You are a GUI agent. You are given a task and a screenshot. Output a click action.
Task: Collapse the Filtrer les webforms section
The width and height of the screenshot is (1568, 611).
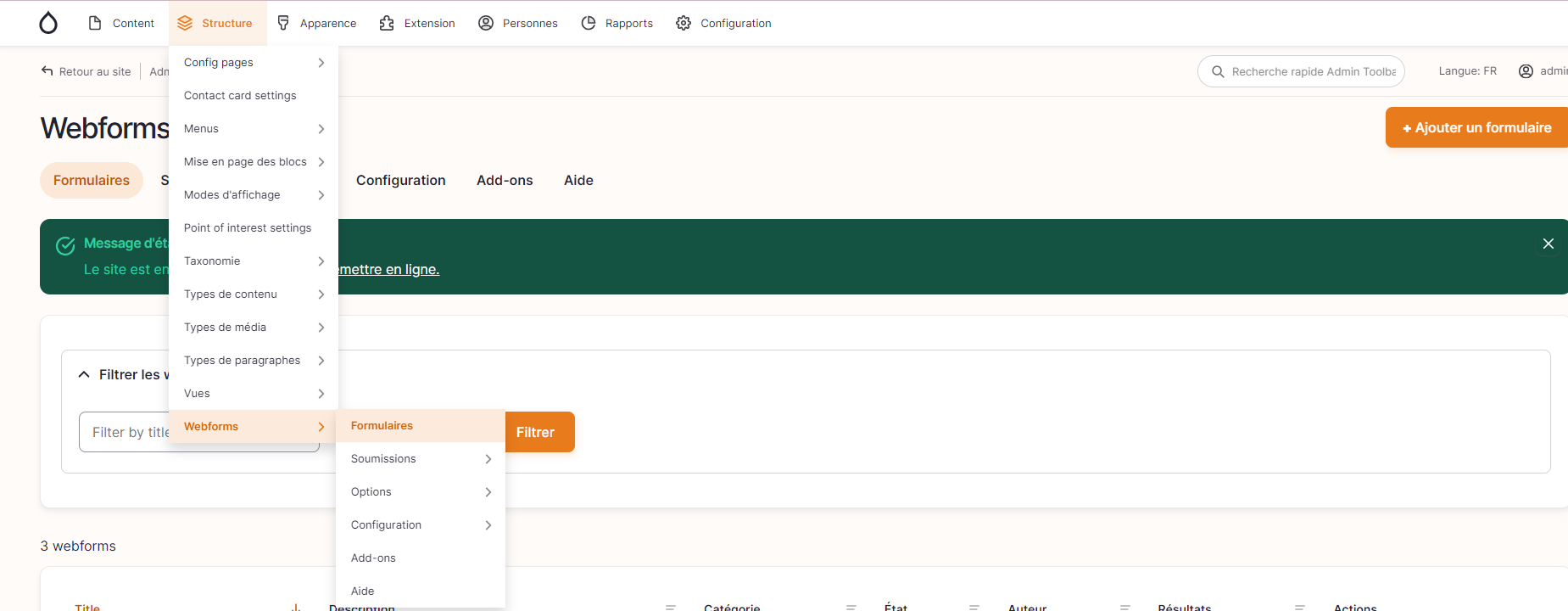point(84,374)
